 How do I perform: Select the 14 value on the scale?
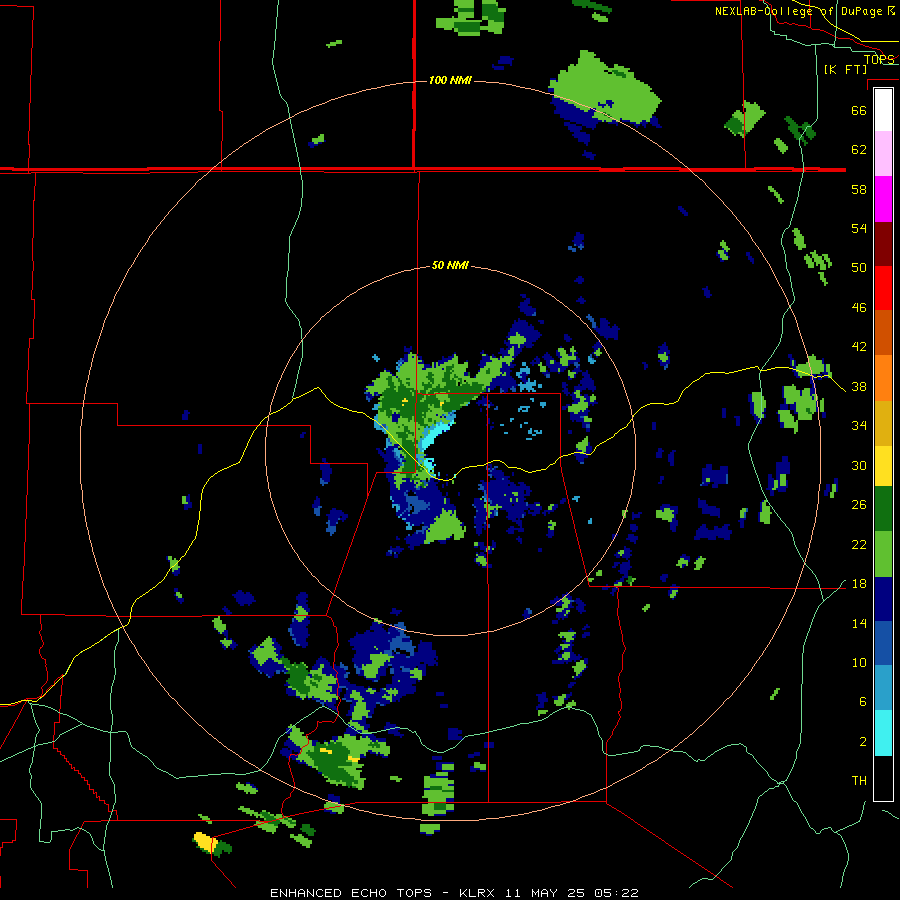tap(859, 623)
